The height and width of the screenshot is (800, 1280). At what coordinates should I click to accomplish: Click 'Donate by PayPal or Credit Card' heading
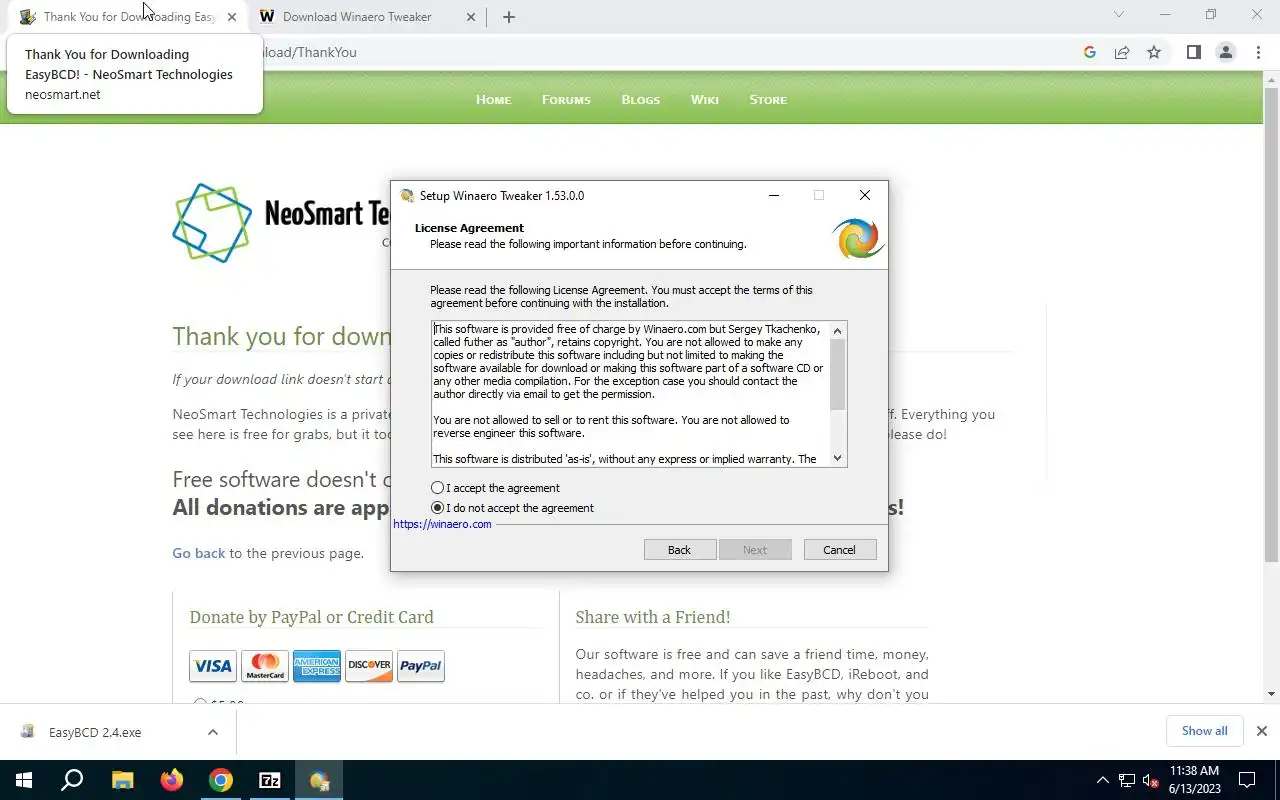312,617
